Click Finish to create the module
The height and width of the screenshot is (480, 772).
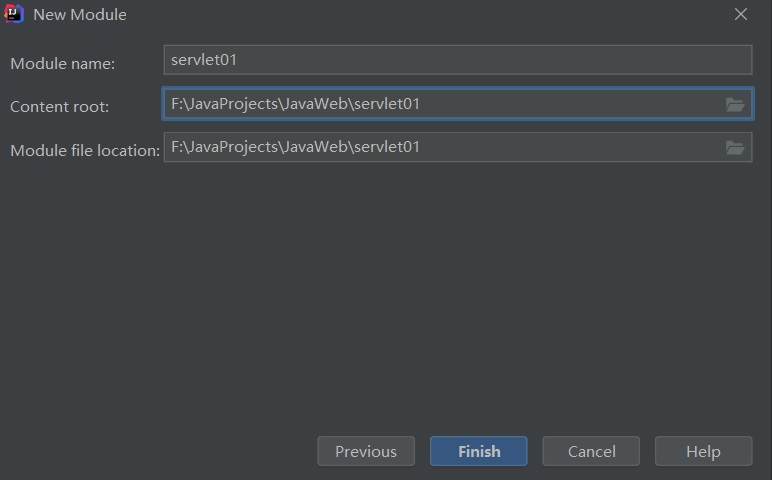click(x=479, y=451)
